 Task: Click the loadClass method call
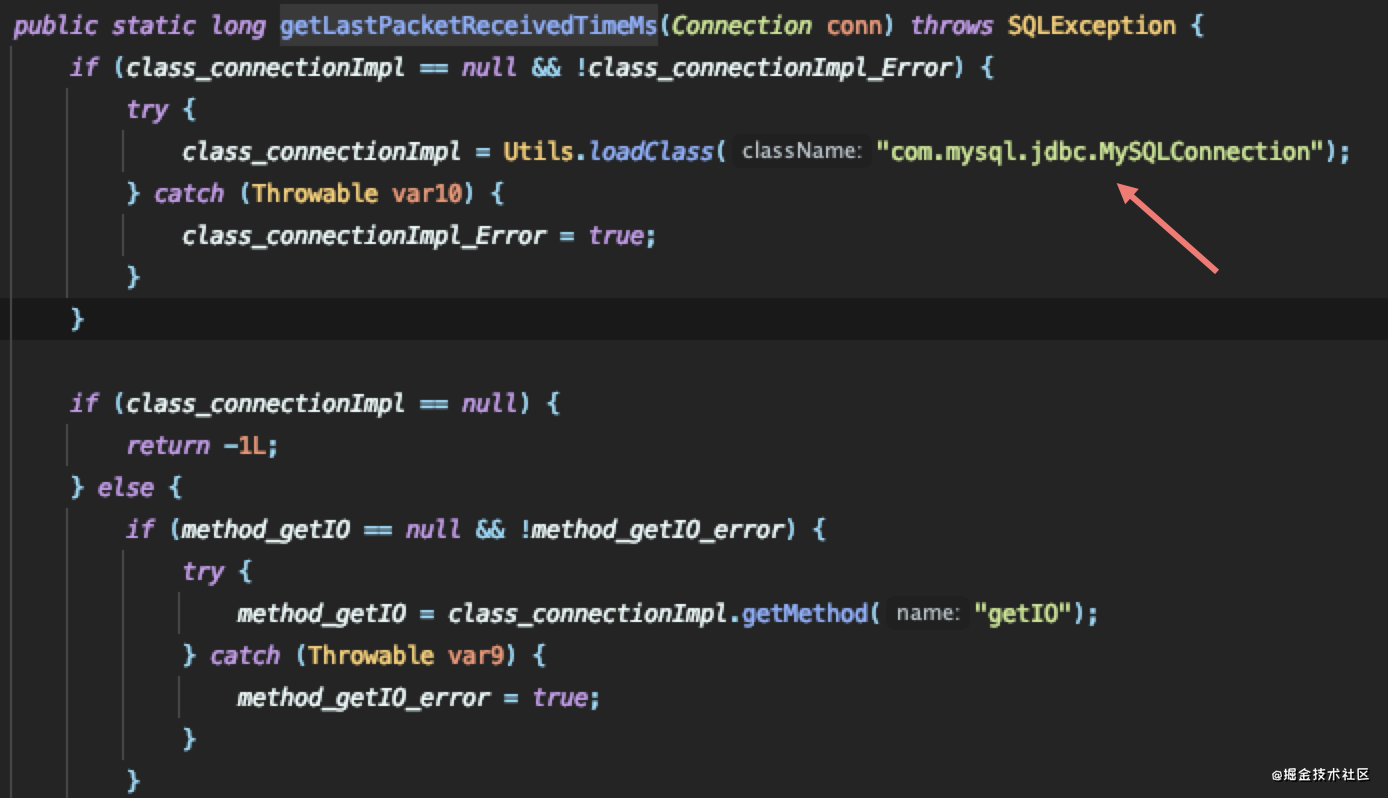pos(650,151)
